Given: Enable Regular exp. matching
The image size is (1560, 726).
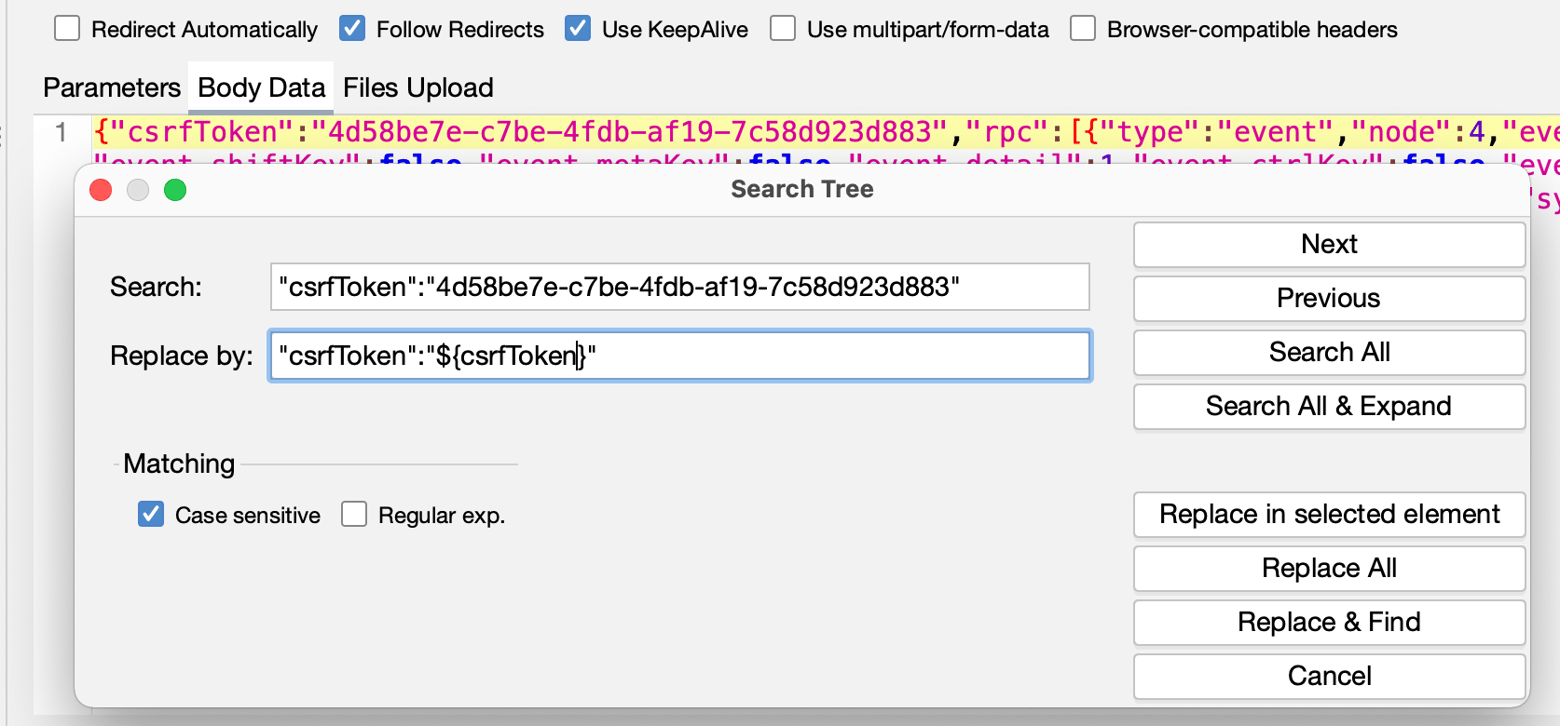Looking at the screenshot, I should point(355,514).
